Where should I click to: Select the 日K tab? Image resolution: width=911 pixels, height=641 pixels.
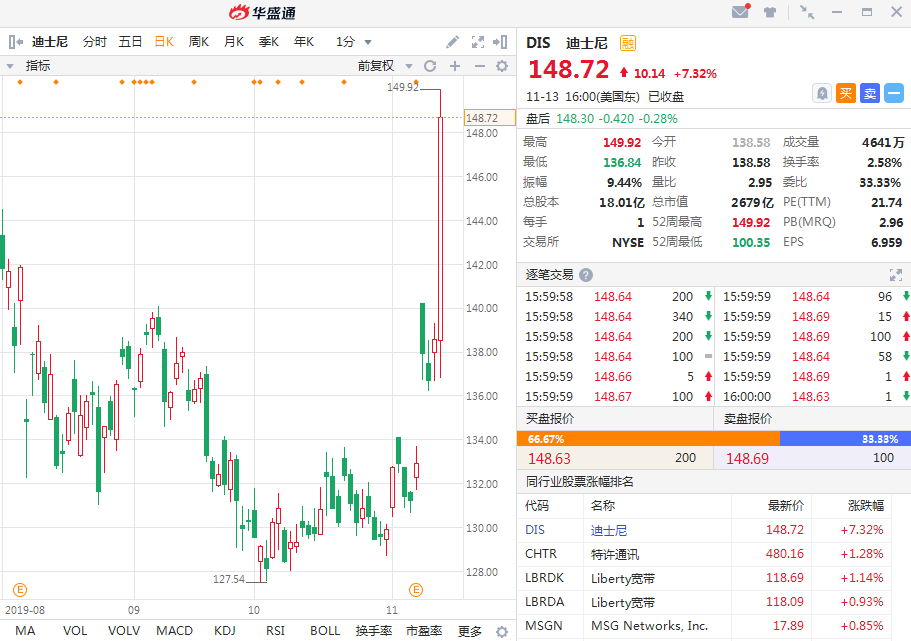(x=164, y=42)
